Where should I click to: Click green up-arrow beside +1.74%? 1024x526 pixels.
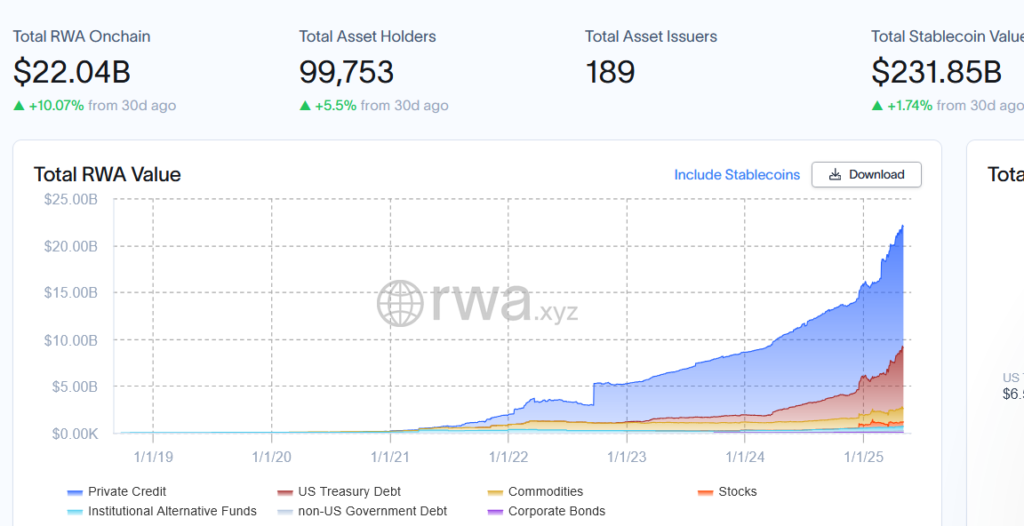[x=877, y=105]
